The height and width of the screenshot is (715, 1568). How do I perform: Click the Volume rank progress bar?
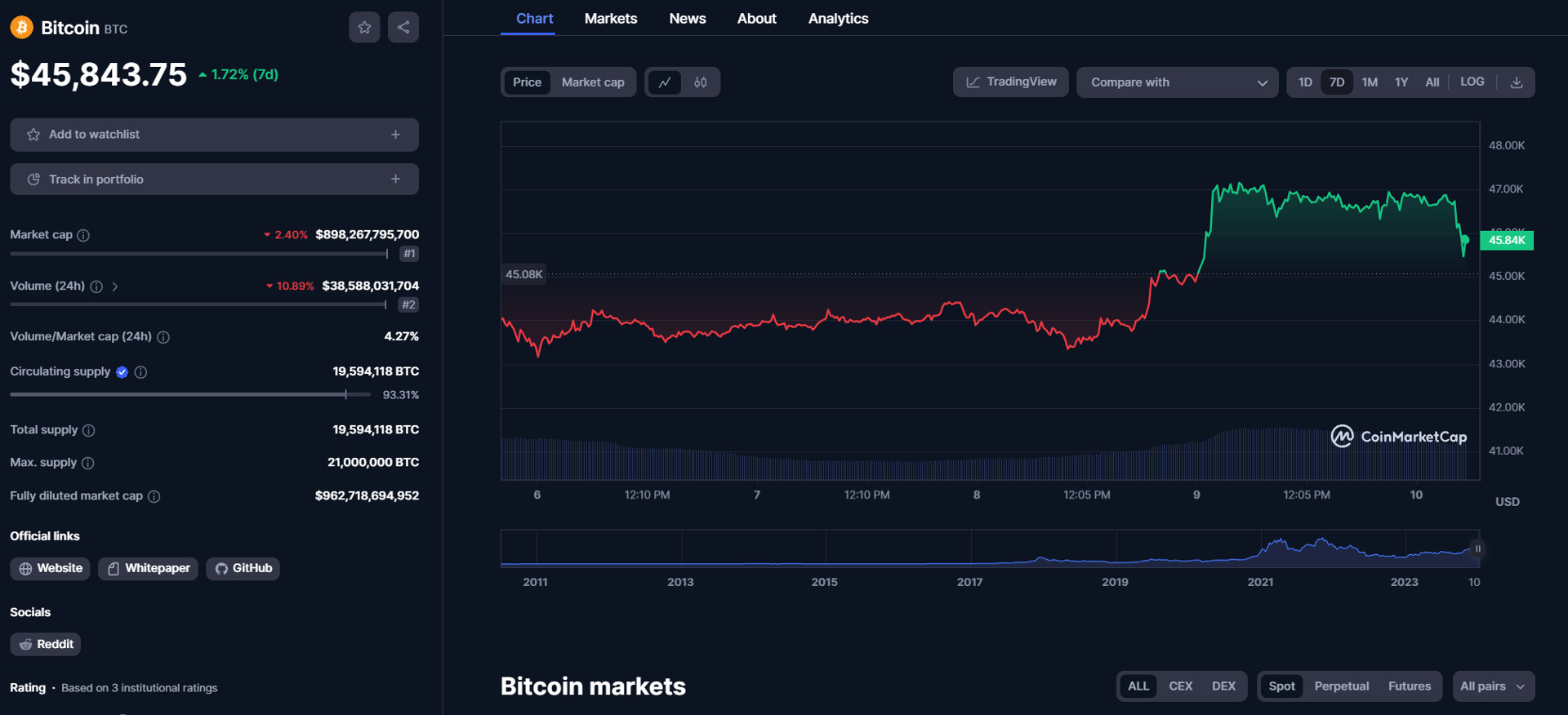(198, 305)
